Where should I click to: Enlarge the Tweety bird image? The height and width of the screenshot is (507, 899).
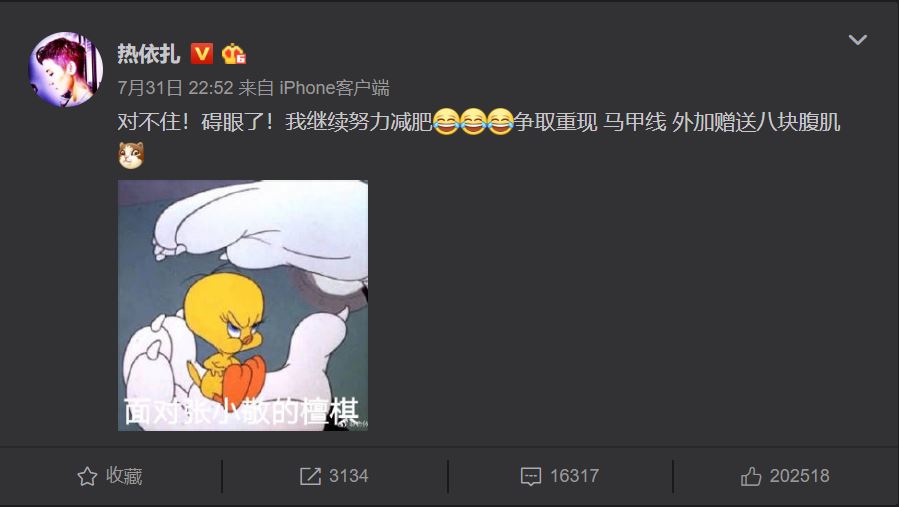[243, 306]
